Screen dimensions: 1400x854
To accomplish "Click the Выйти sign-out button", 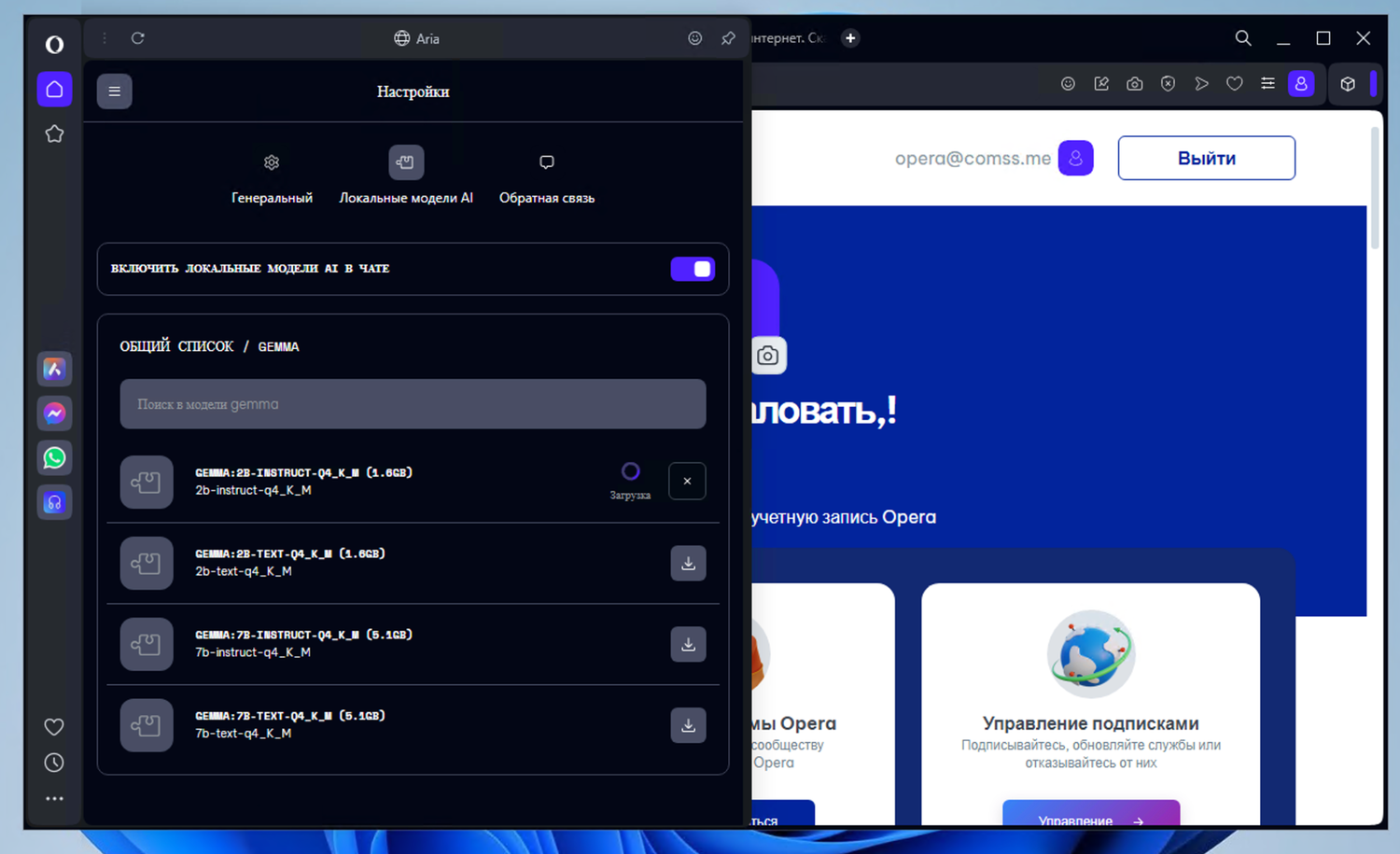I will click(1207, 158).
